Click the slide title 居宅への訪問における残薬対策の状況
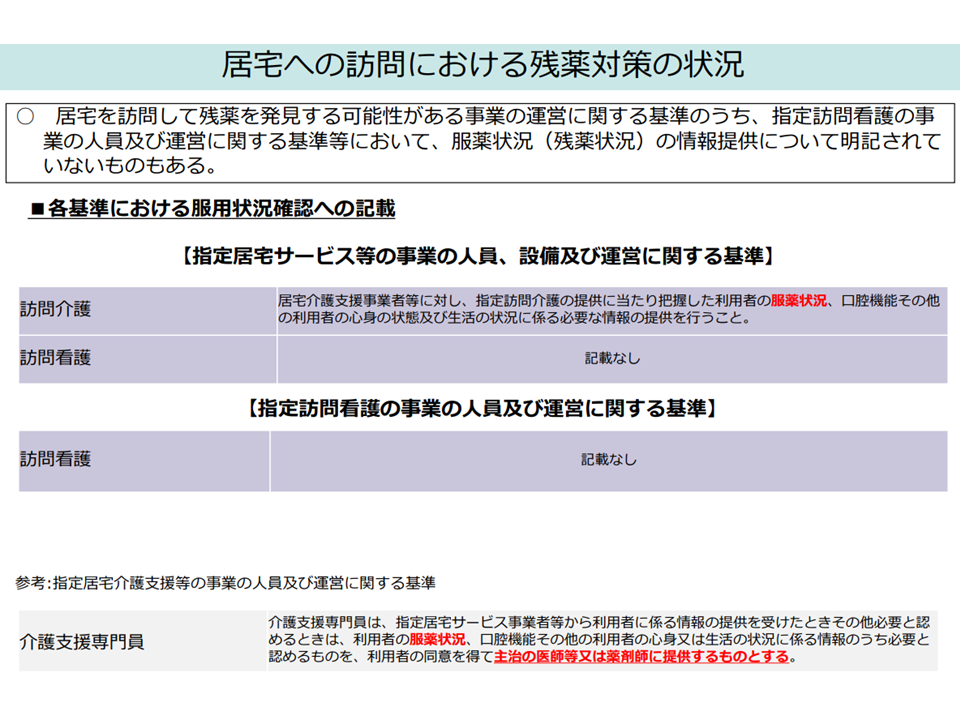 click(x=482, y=66)
